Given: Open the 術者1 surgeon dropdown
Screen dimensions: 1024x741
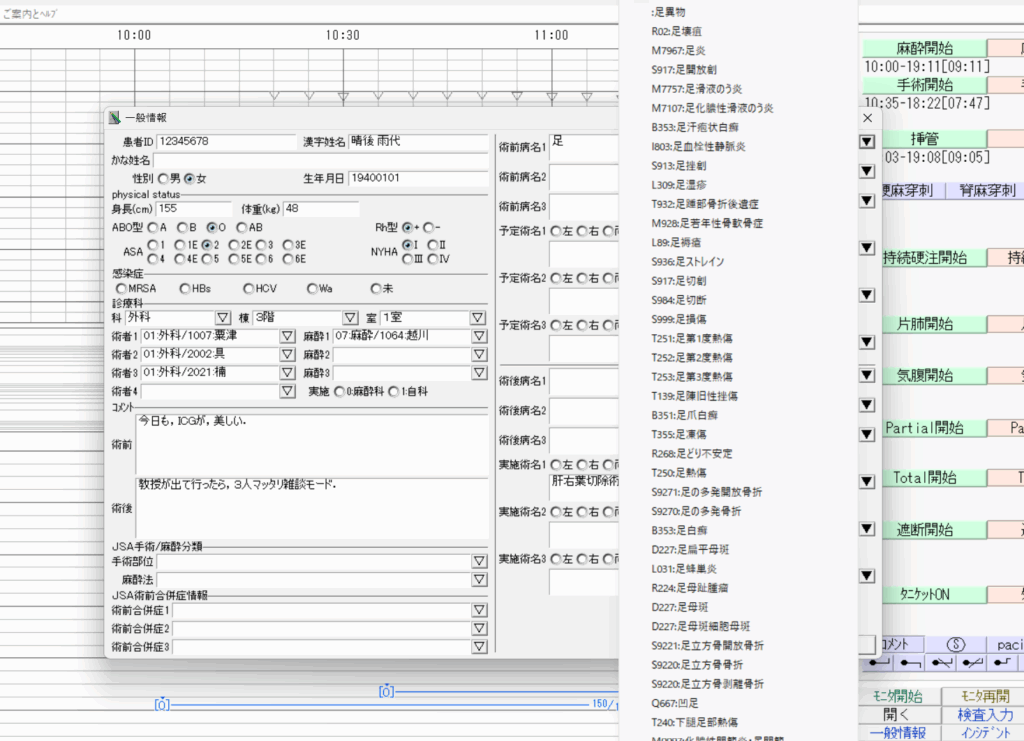Looking at the screenshot, I should [x=287, y=336].
